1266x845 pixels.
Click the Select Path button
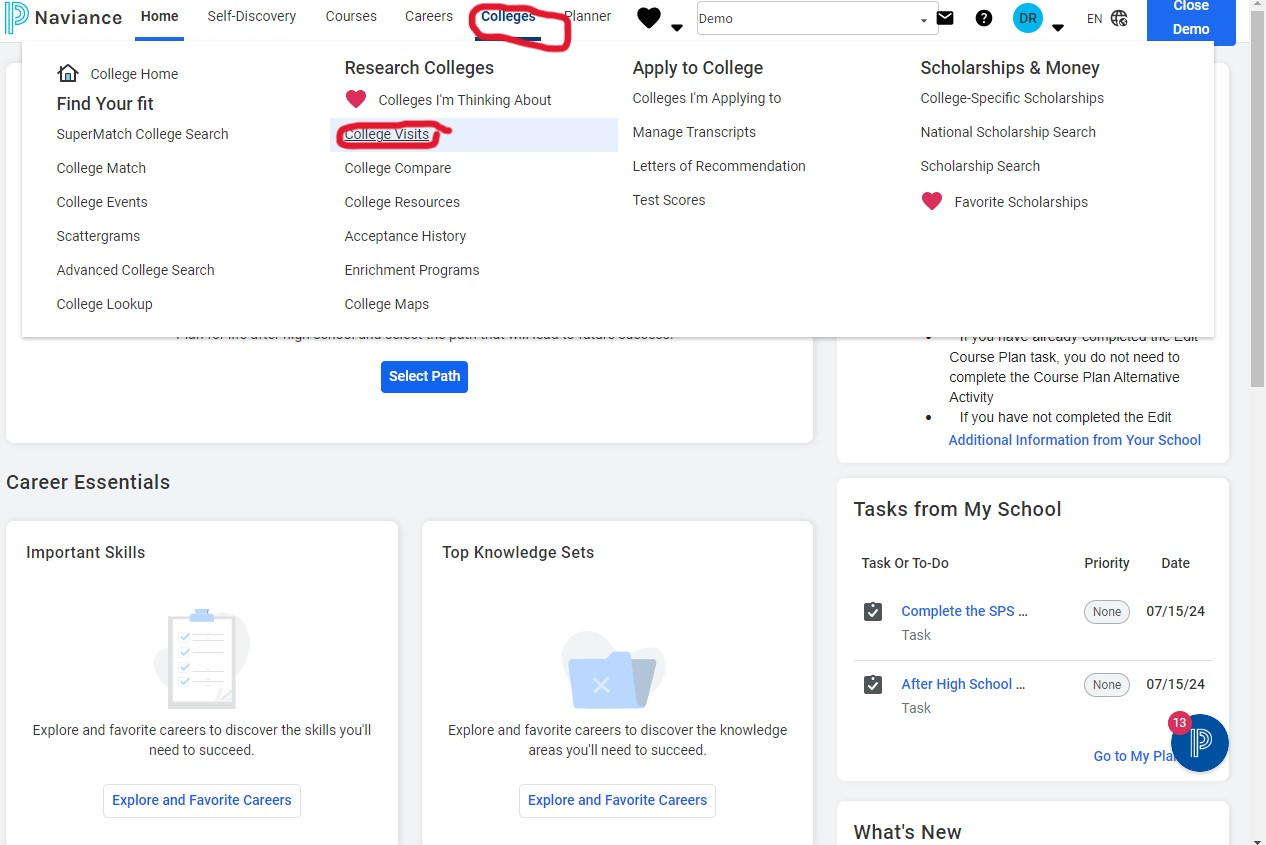(x=424, y=376)
